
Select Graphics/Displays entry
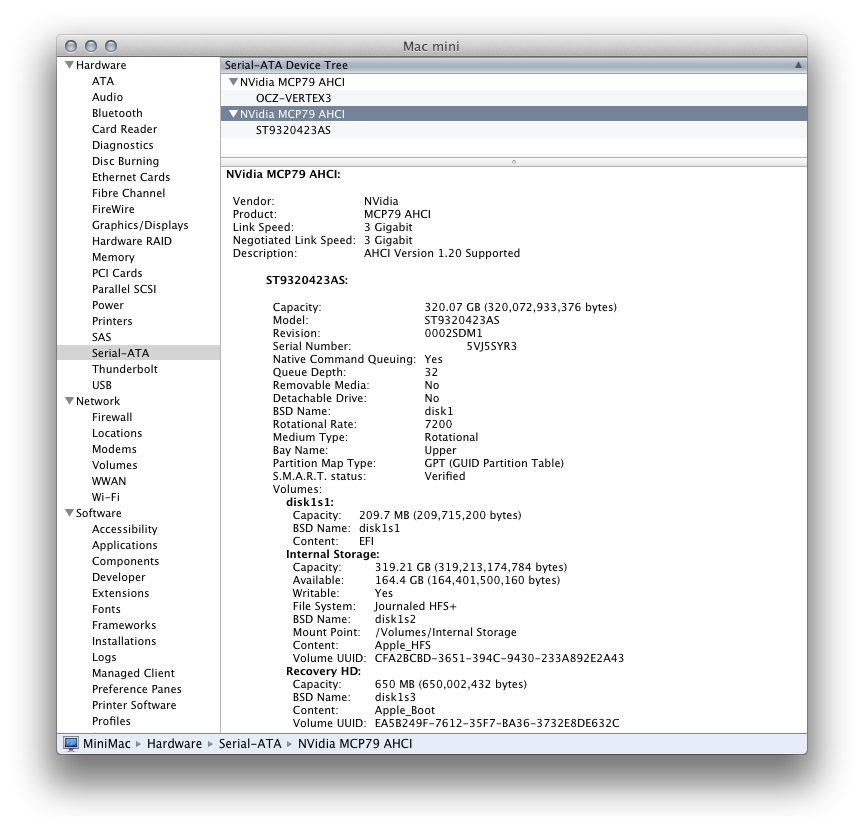[x=140, y=225]
